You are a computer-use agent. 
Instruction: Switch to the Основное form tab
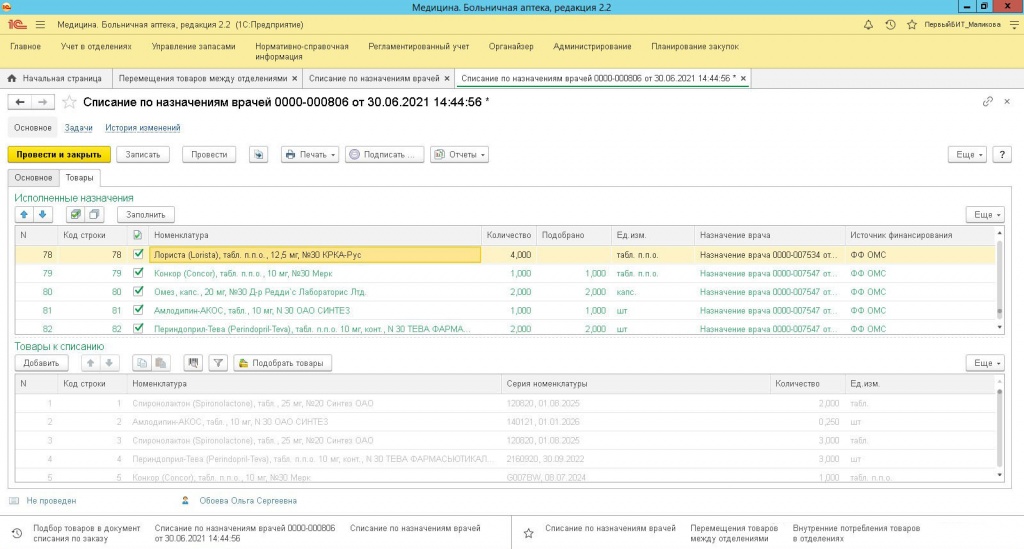[x=33, y=178]
